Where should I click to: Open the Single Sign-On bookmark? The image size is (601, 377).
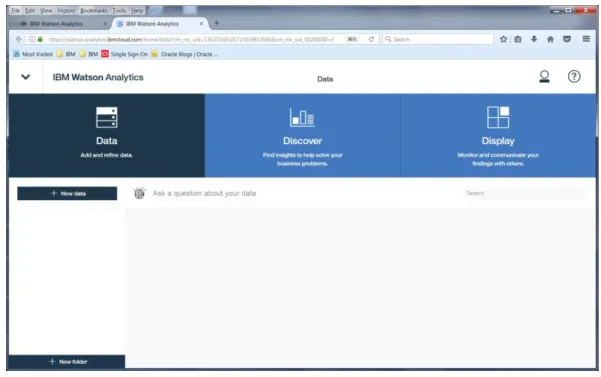tap(125, 54)
